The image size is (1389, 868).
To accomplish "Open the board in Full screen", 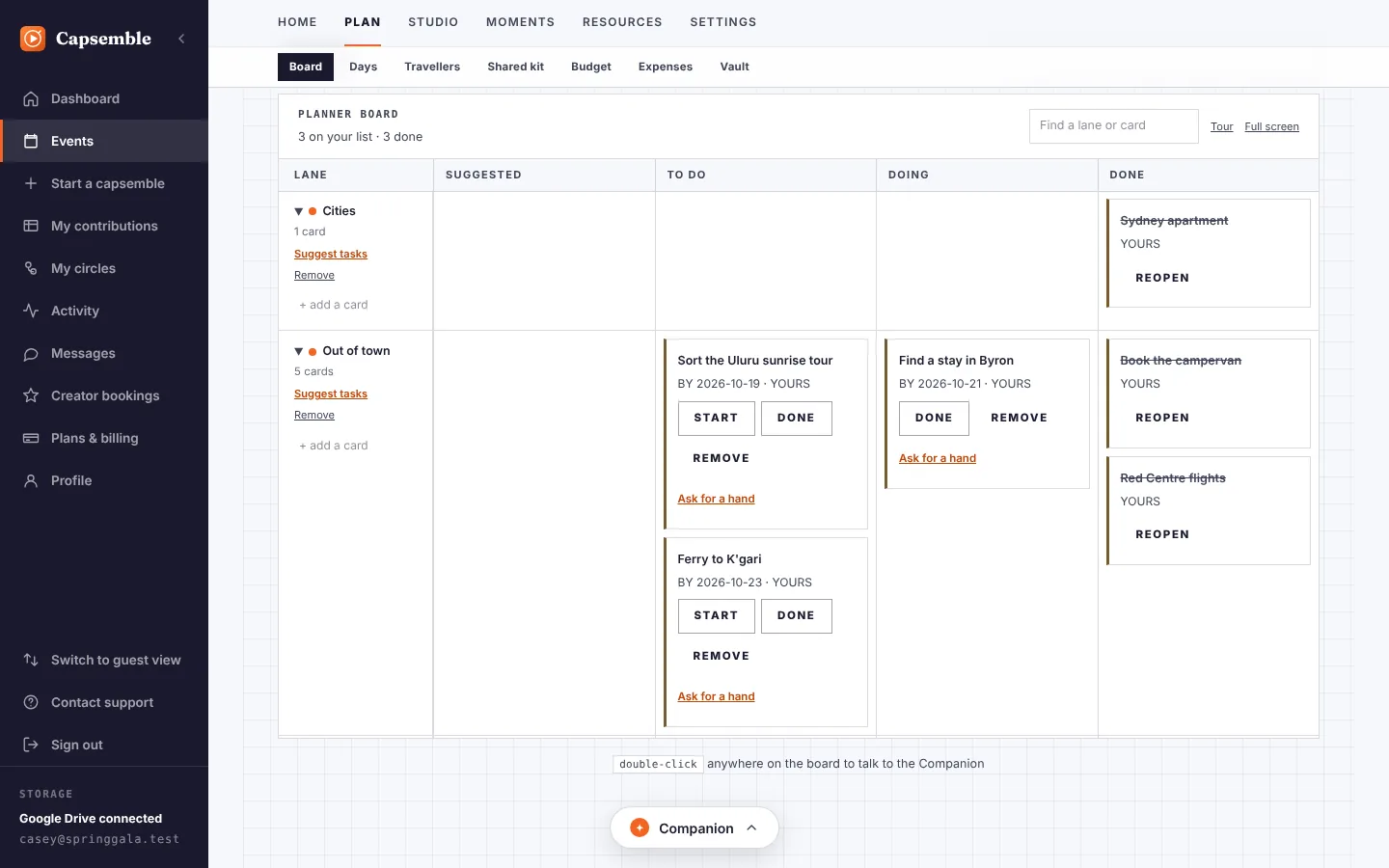I will pyautogui.click(x=1271, y=126).
